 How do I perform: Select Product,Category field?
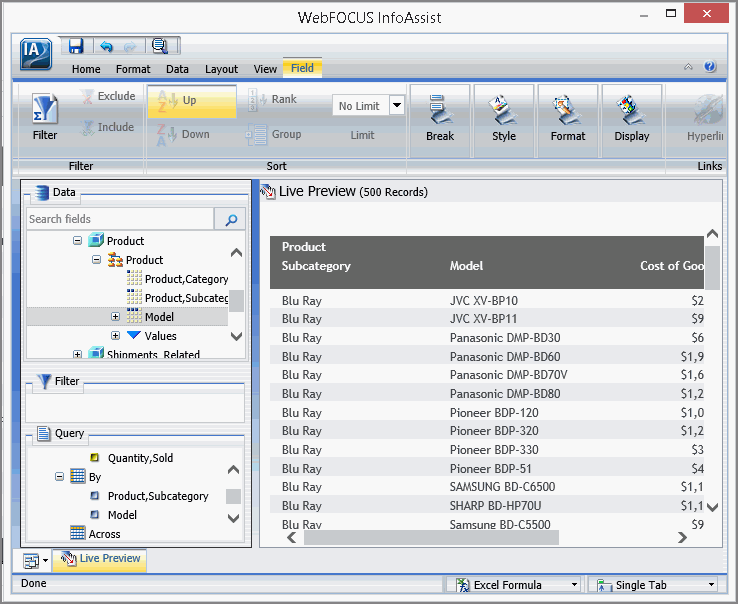pos(186,279)
